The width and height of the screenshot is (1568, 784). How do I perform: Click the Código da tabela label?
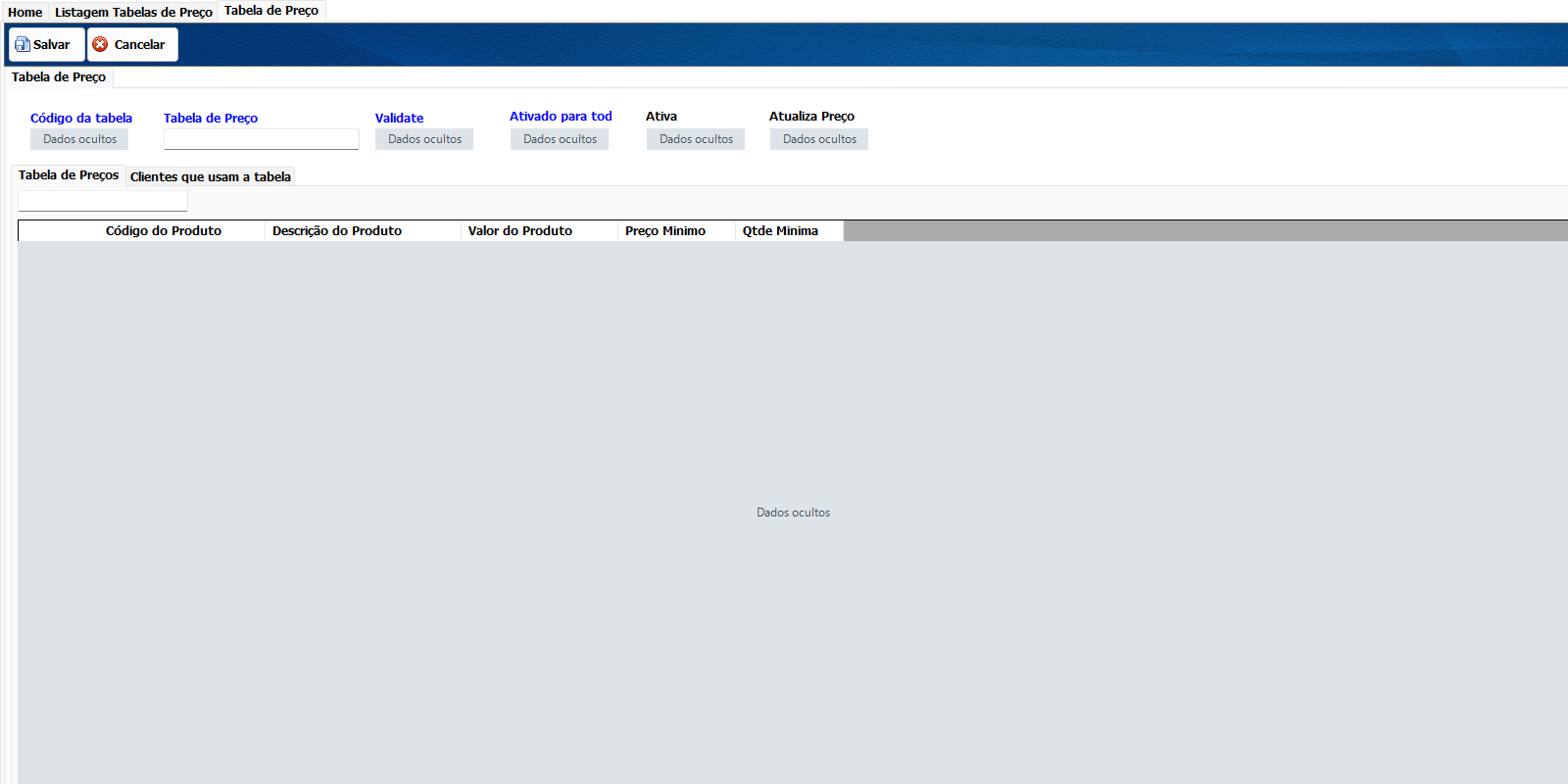click(x=81, y=119)
